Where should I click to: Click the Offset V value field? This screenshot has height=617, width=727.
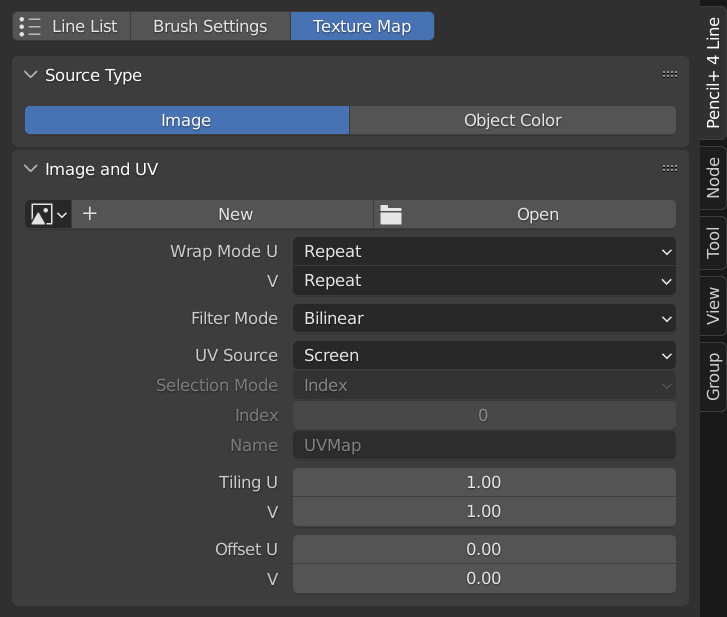click(x=484, y=578)
